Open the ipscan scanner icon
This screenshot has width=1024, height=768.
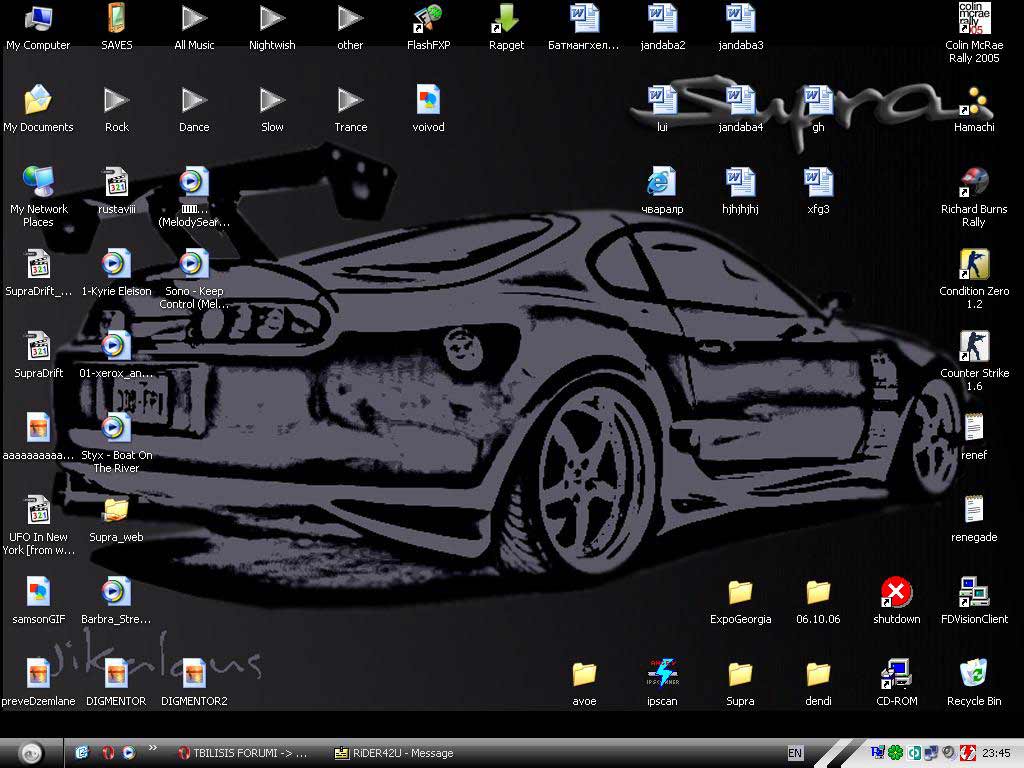[x=662, y=674]
